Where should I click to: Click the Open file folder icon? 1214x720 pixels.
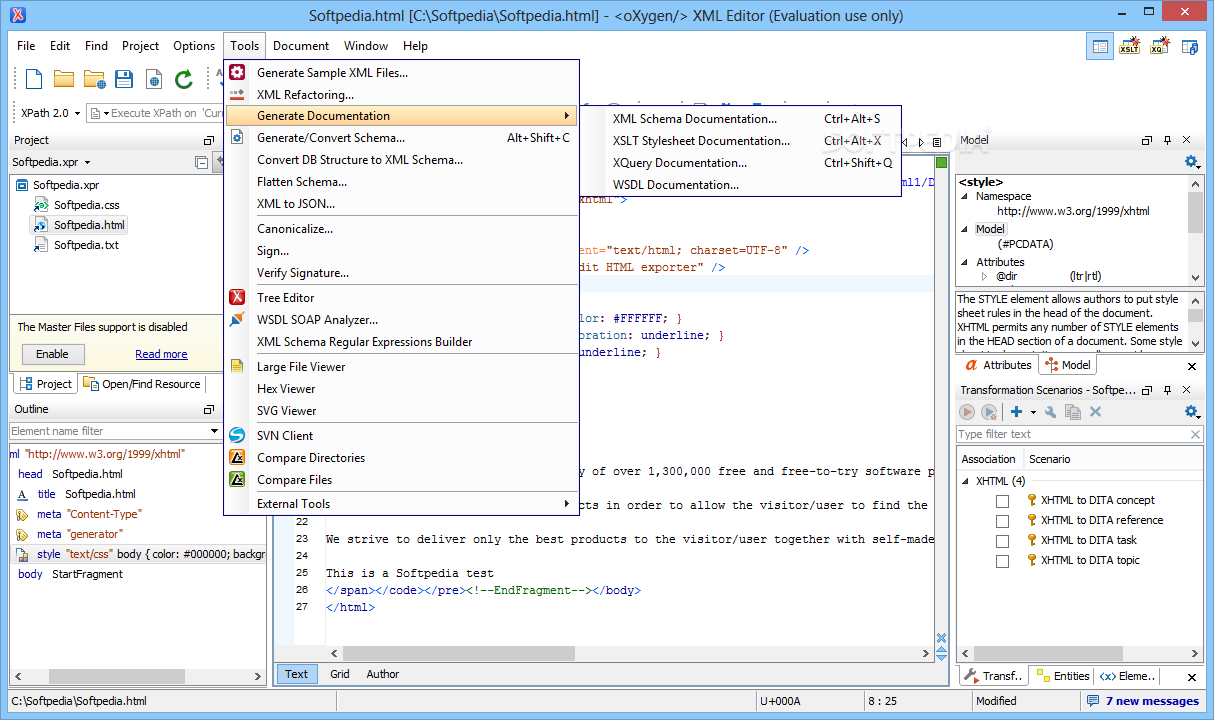click(64, 79)
